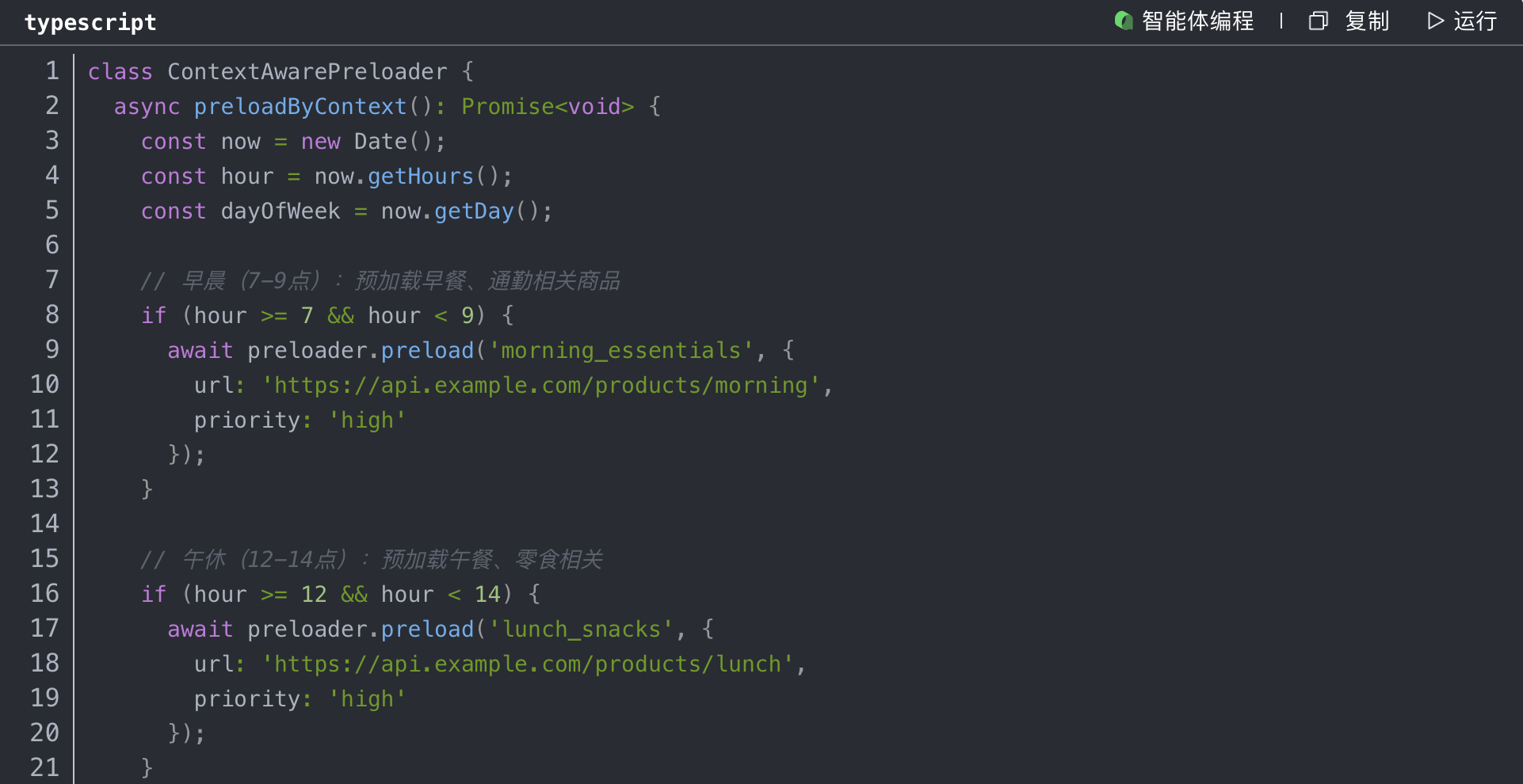Image resolution: width=1523 pixels, height=784 pixels.
Task: Click the 'morning_essentials' string literal
Action: click(620, 351)
